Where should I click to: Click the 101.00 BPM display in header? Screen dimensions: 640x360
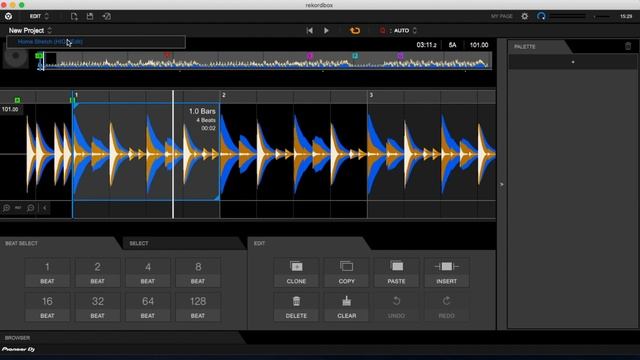pyautogui.click(x=479, y=45)
